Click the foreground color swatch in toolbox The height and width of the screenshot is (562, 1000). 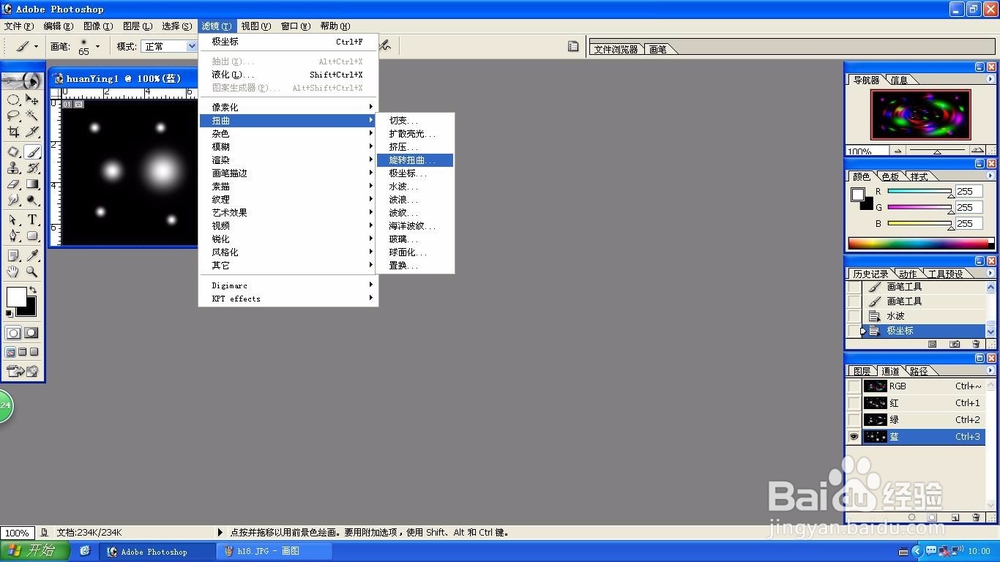pyautogui.click(x=15, y=297)
